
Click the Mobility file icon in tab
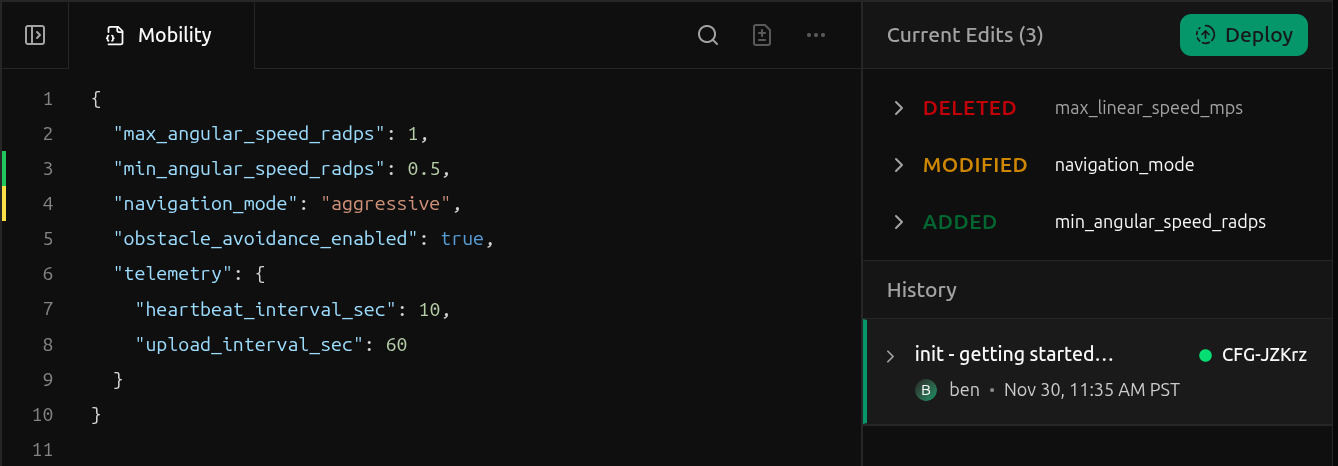tap(116, 36)
